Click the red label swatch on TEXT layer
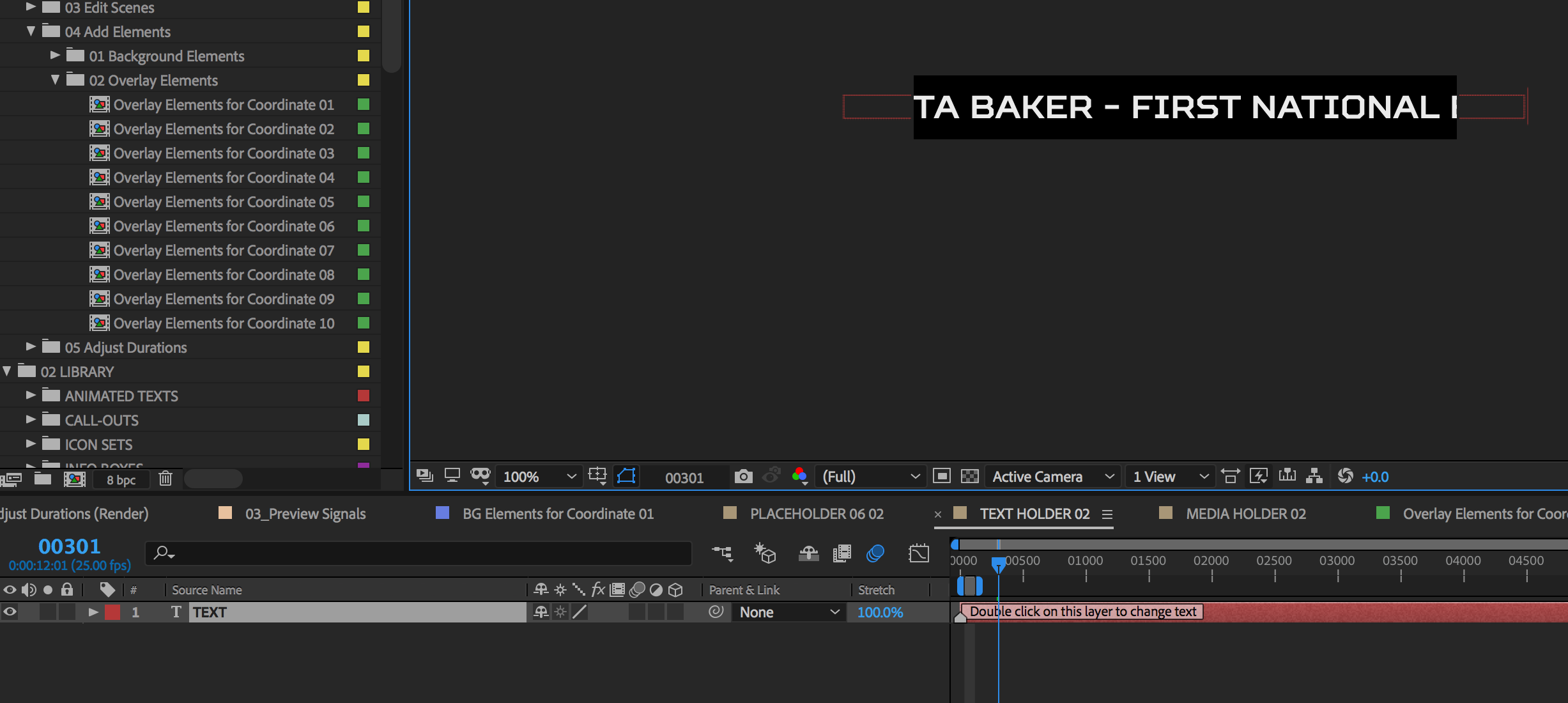 [x=112, y=612]
